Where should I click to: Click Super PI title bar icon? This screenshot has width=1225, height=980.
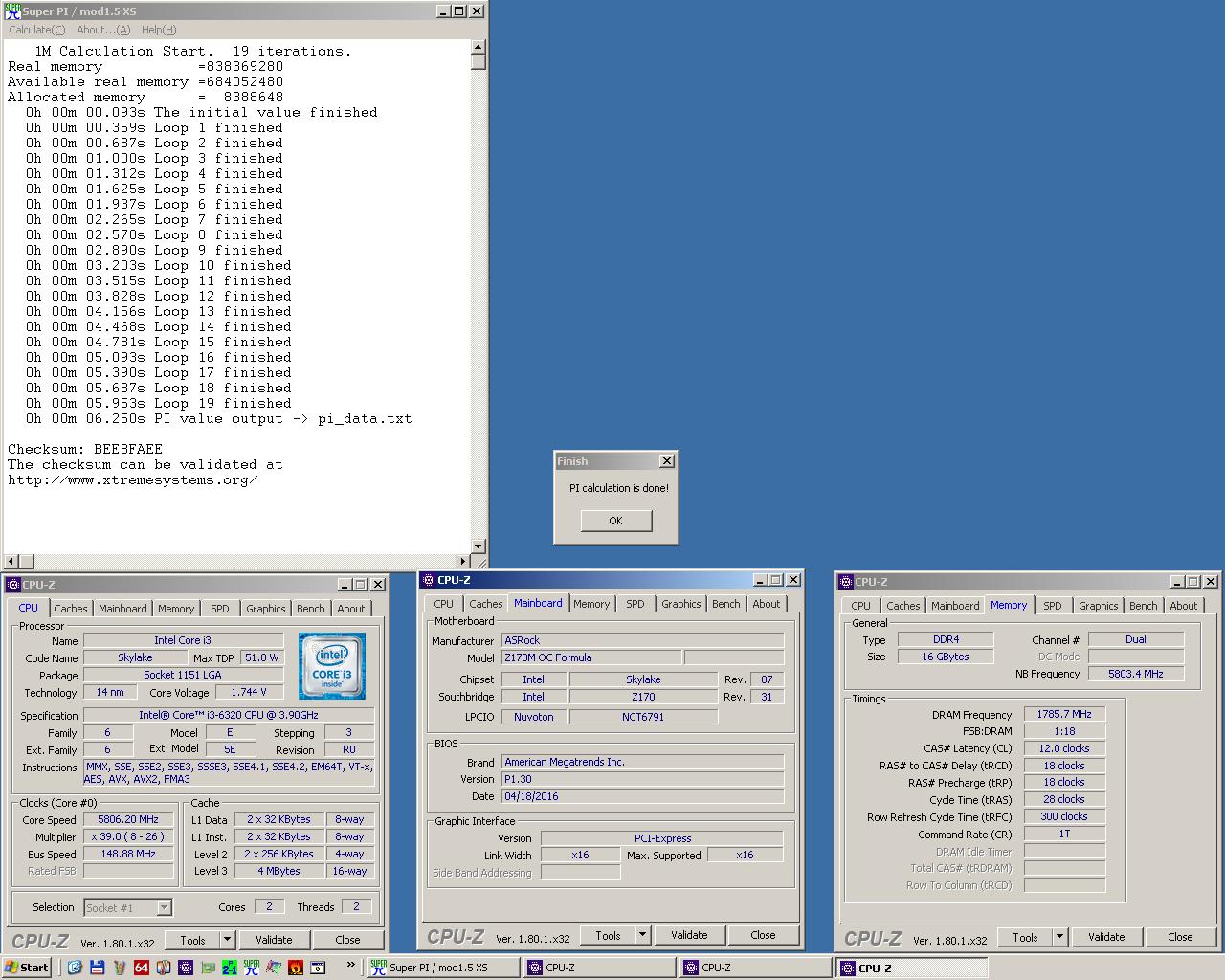pyautogui.click(x=12, y=11)
